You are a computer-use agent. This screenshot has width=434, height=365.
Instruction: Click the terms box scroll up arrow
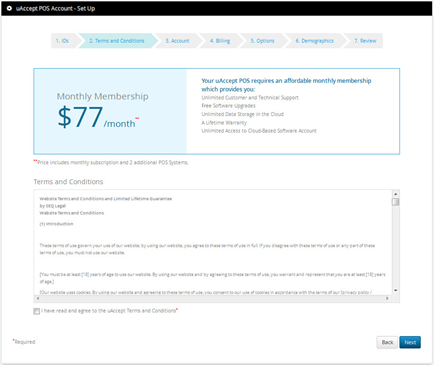click(x=396, y=194)
